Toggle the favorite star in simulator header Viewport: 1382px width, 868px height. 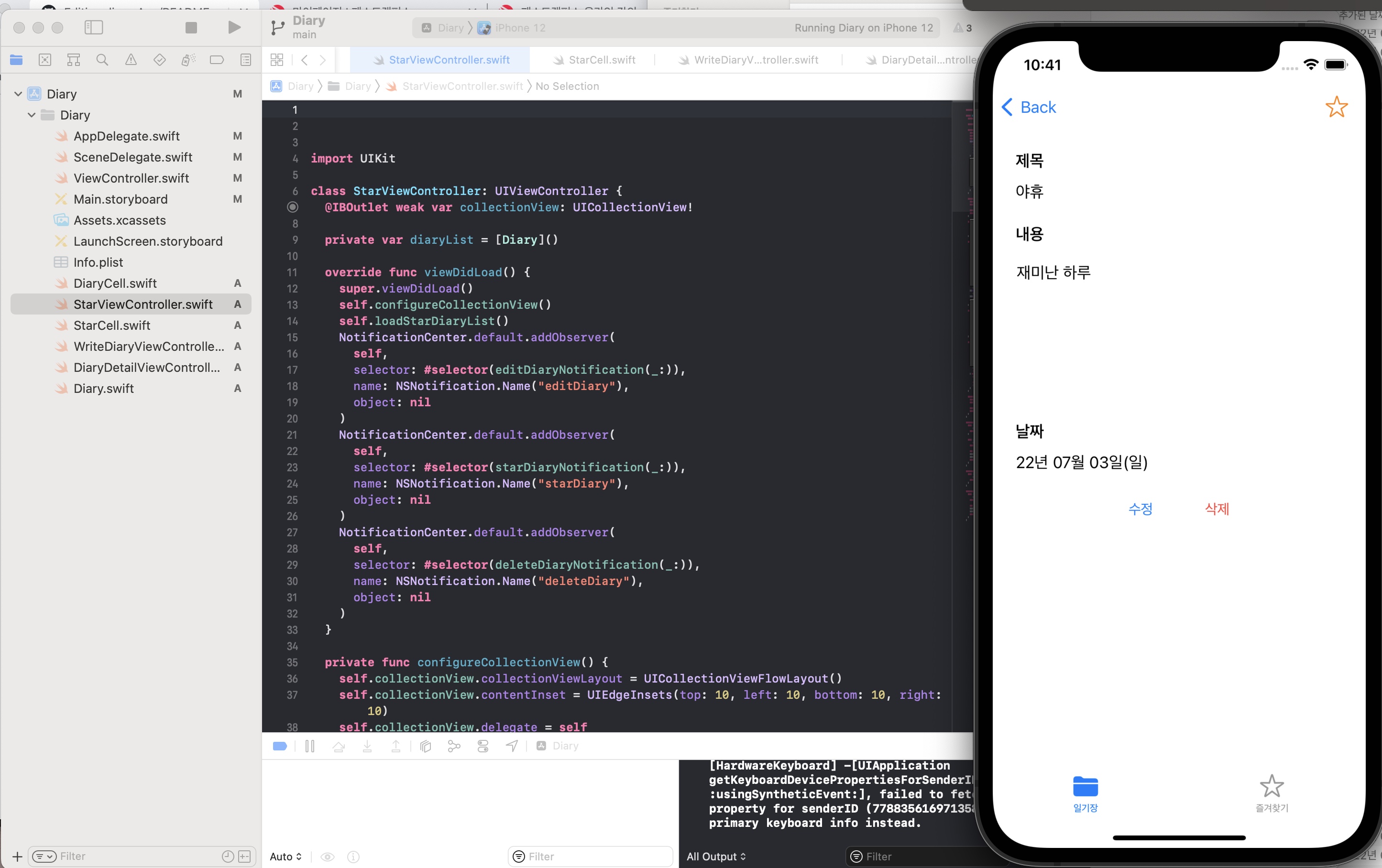[x=1337, y=107]
